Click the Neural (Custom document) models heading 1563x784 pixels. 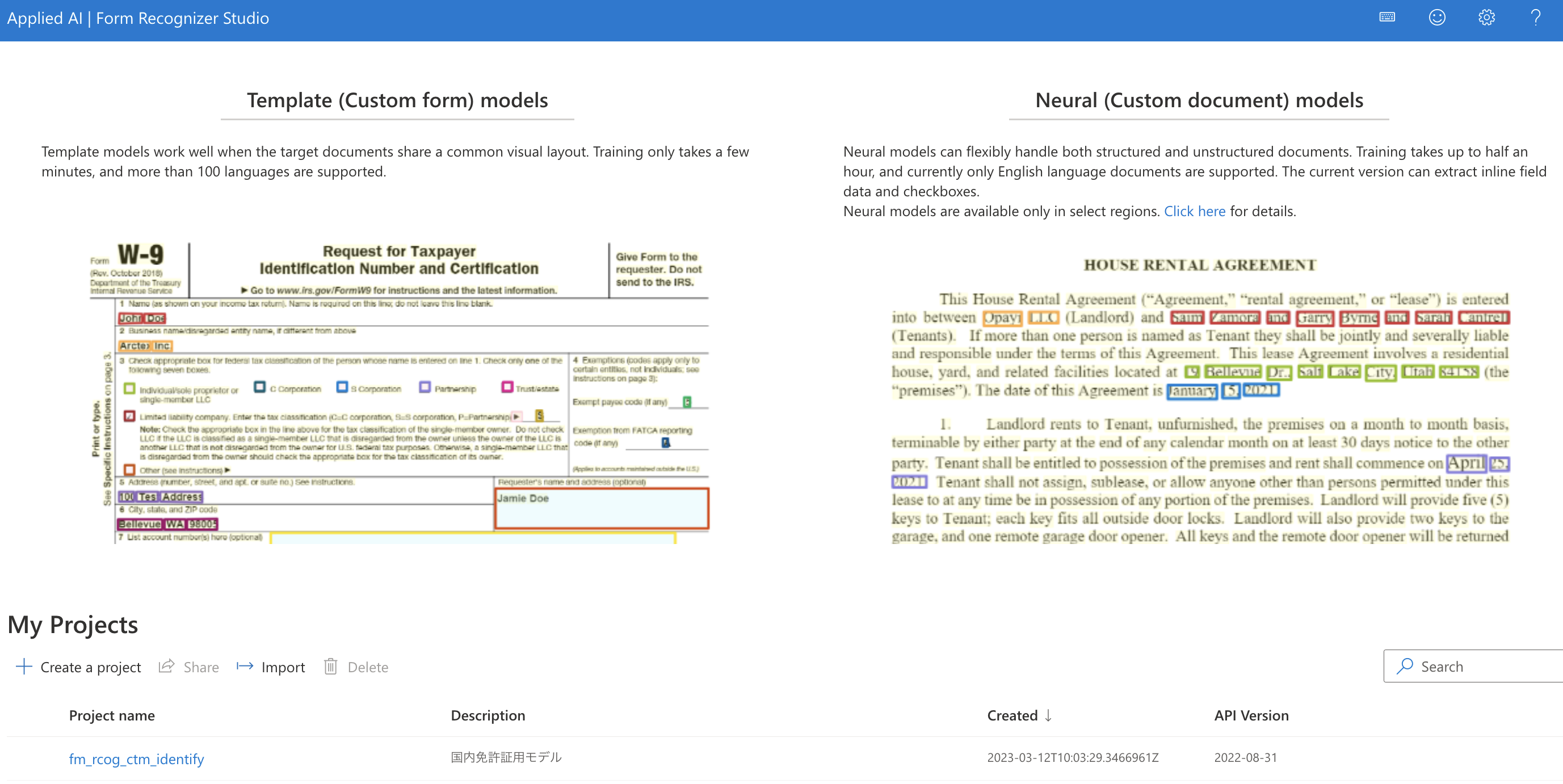[1198, 100]
